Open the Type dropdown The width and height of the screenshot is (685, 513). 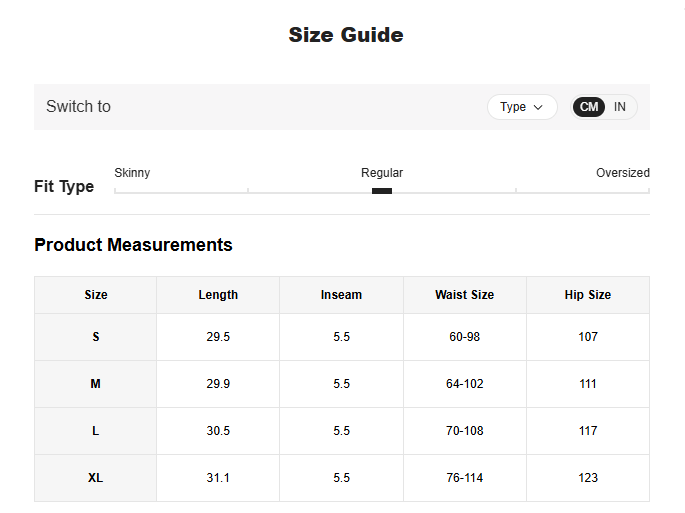521,107
